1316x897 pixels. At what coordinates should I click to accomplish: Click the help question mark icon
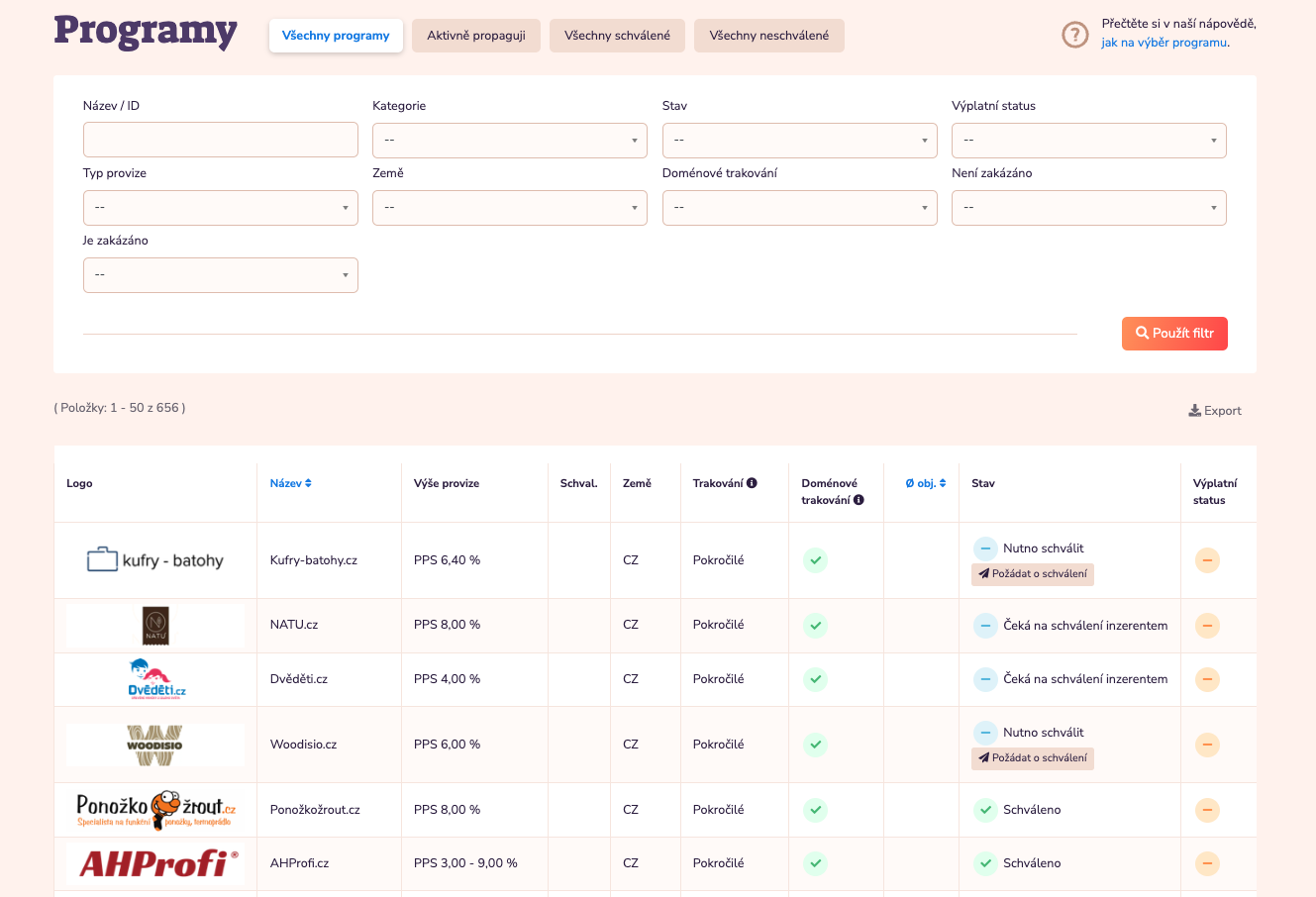1074,35
